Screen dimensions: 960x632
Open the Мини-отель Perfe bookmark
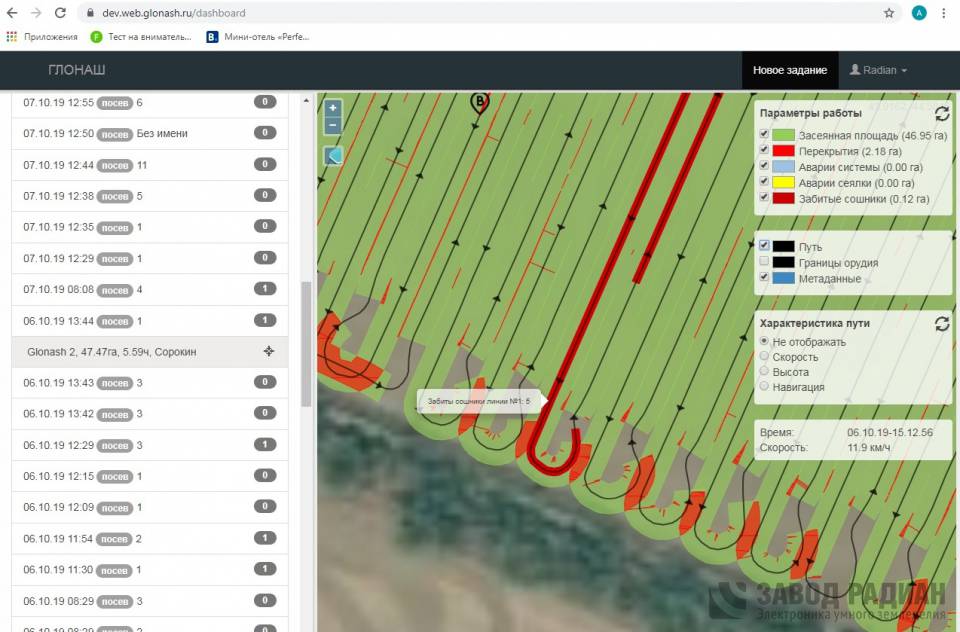258,37
